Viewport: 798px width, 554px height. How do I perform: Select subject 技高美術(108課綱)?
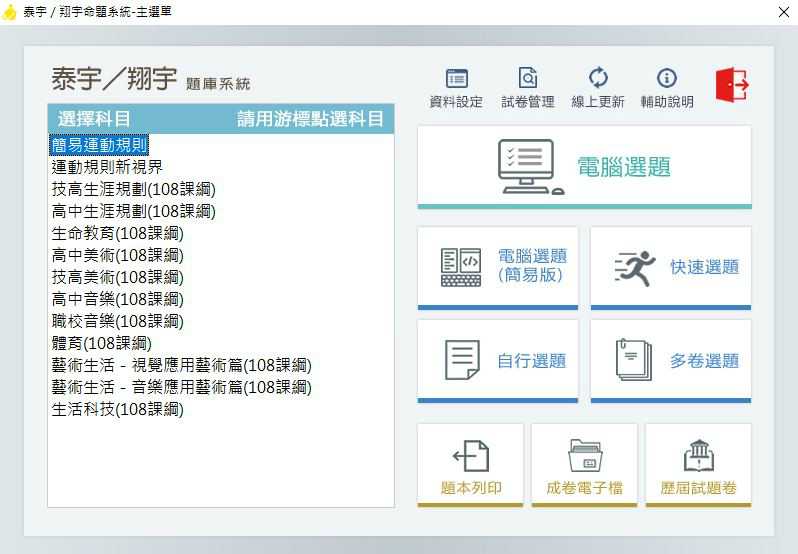tap(117, 277)
